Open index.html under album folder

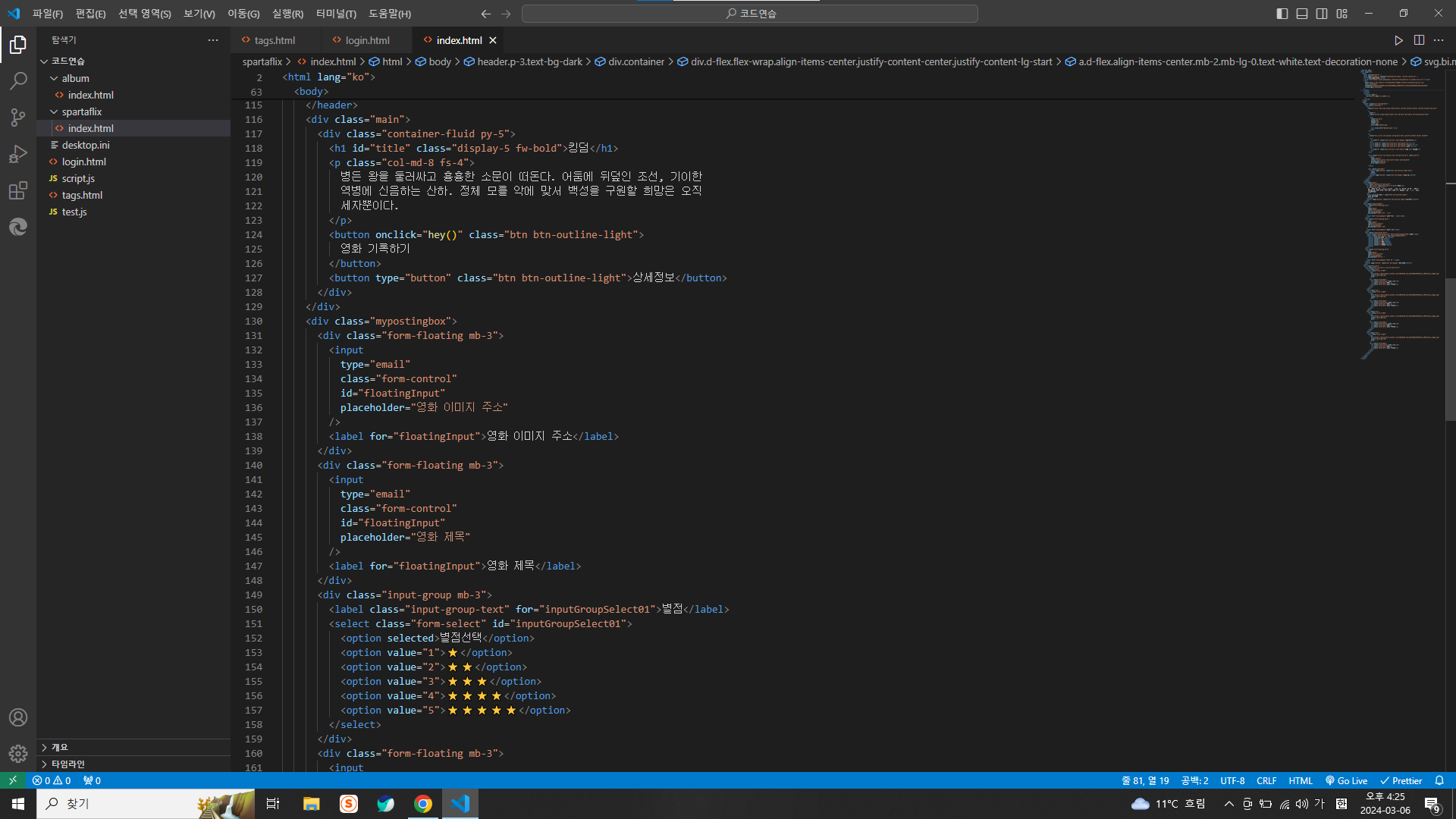coord(133,95)
